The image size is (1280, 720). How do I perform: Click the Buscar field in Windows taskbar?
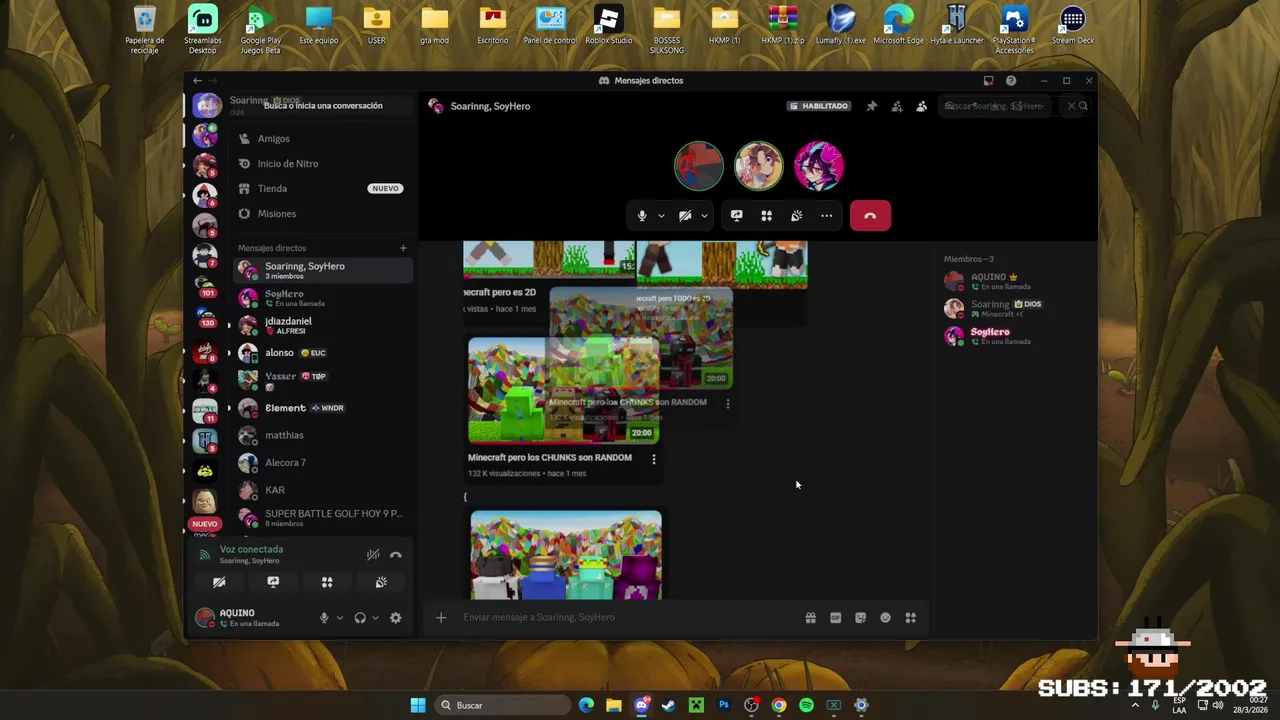(x=504, y=705)
